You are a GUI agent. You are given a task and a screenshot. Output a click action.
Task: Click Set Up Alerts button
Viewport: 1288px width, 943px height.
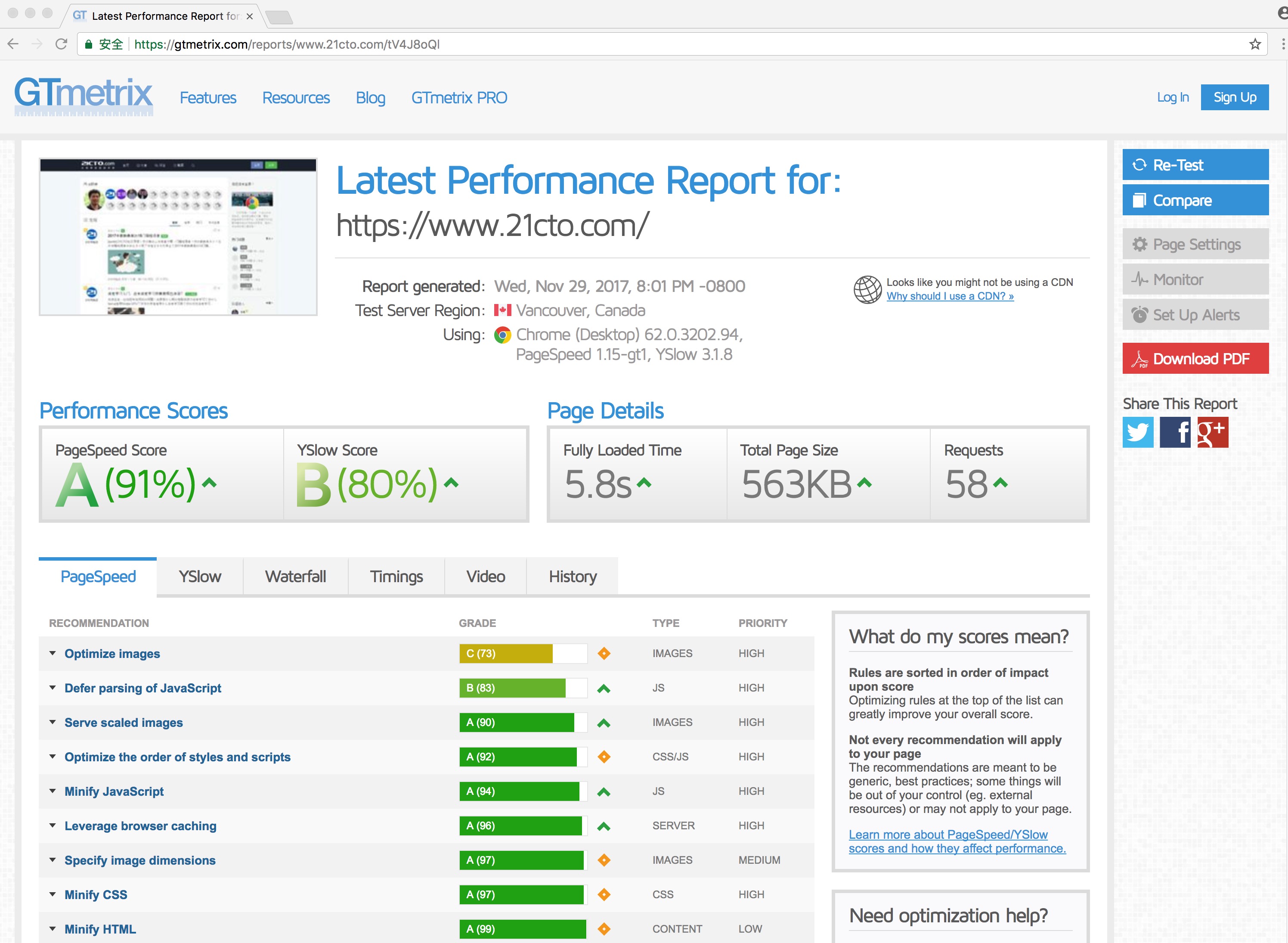click(x=1195, y=314)
